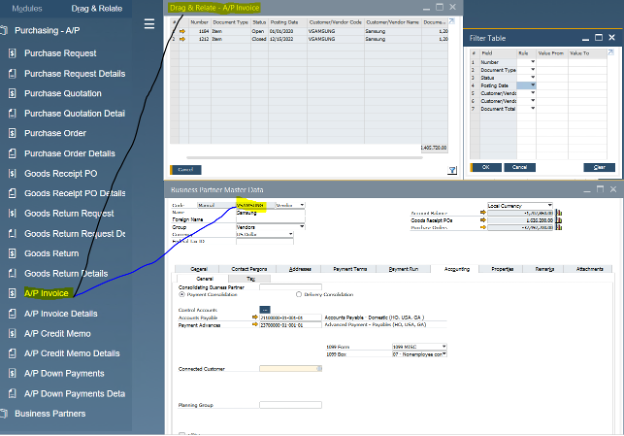The image size is (624, 436).
Task: Open the Rule dropdown for Document Type
Action: [532, 70]
